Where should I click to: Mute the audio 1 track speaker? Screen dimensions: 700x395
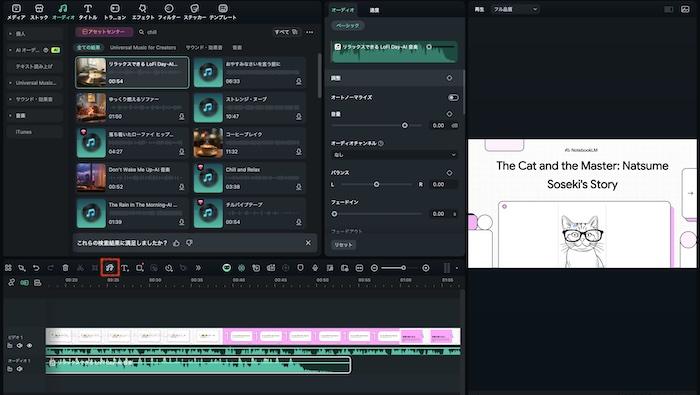(x=20, y=369)
